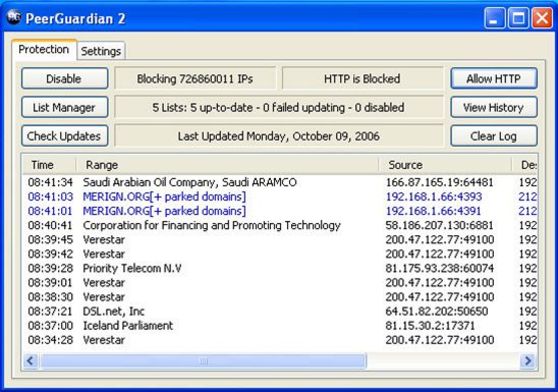The height and width of the screenshot is (392, 558).
Task: Click the 08:37:00 time cell
Action: [x=50, y=325]
